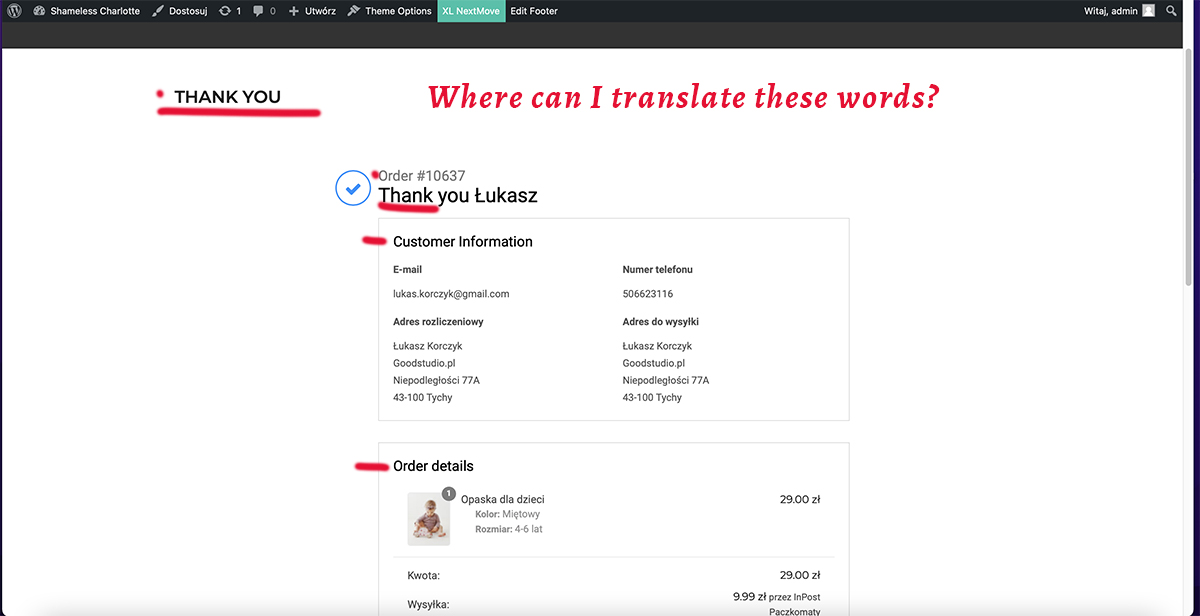This screenshot has height=616, width=1200.
Task: Open the admin bar search icon
Action: (x=1172, y=11)
